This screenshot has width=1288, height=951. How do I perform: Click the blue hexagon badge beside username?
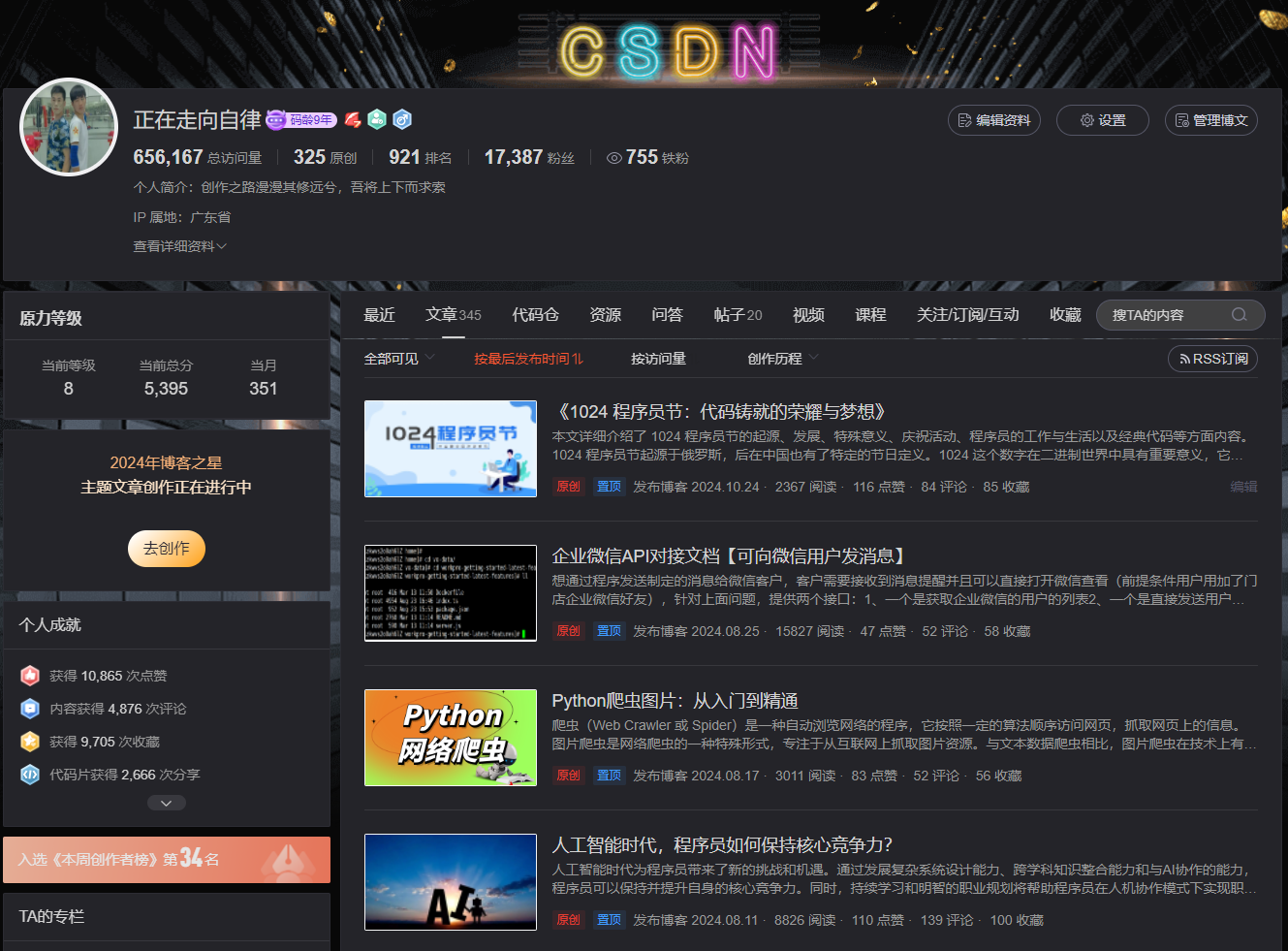point(402,119)
